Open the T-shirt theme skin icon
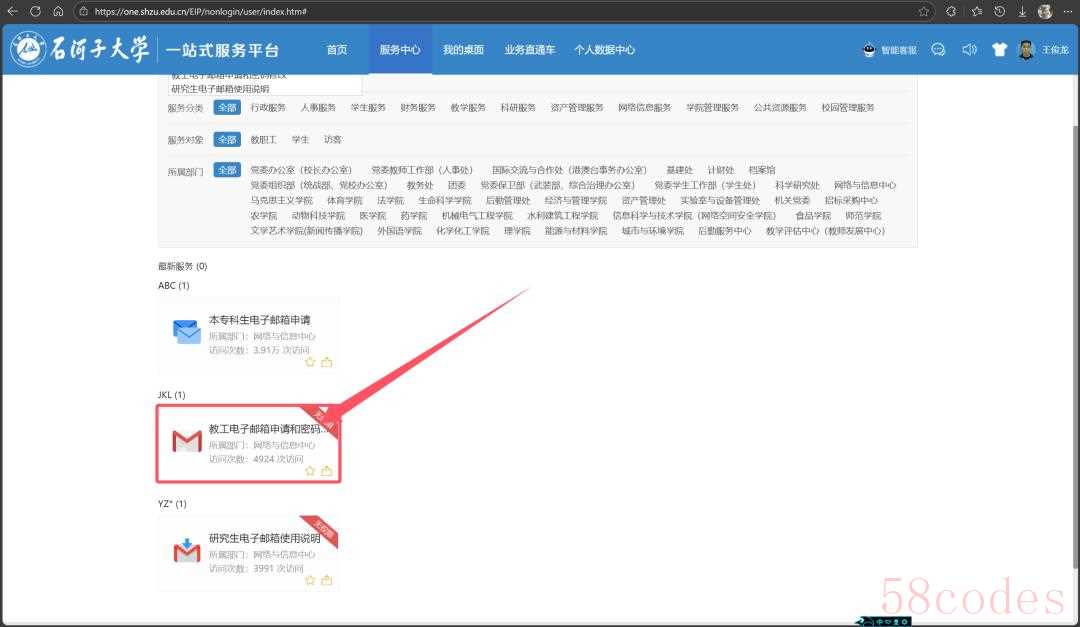This screenshot has width=1080, height=627. (x=999, y=50)
